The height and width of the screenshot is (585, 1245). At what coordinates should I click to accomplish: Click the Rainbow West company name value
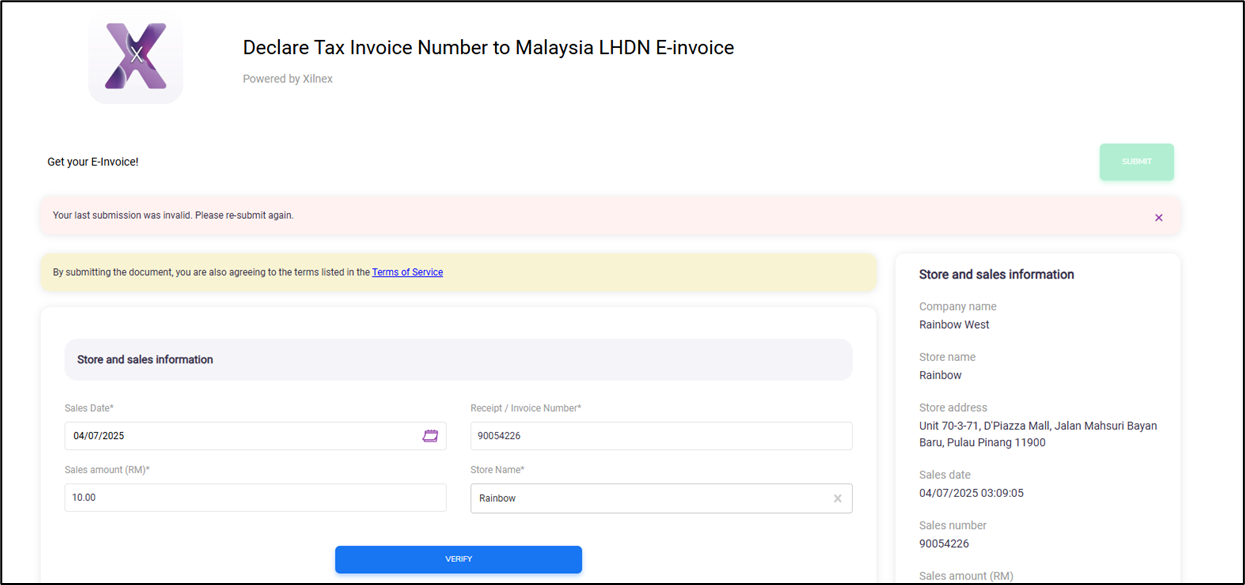954,325
